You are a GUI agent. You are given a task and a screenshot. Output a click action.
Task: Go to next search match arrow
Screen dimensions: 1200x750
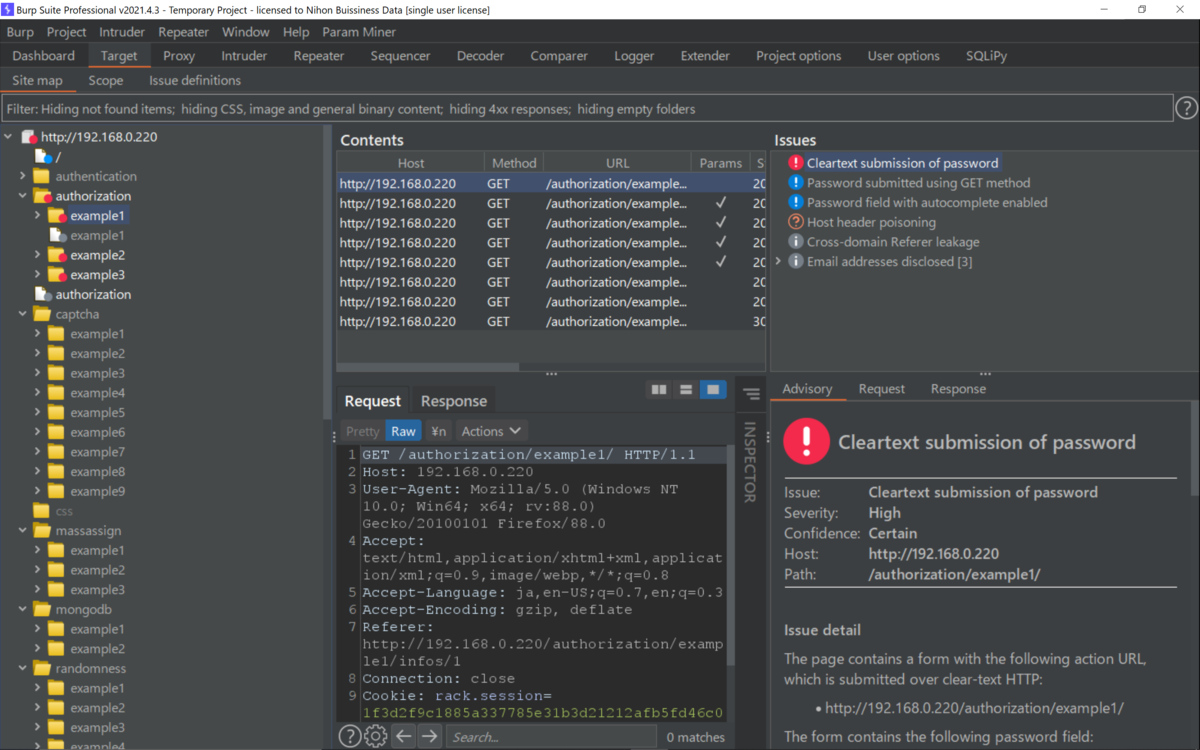[429, 736]
